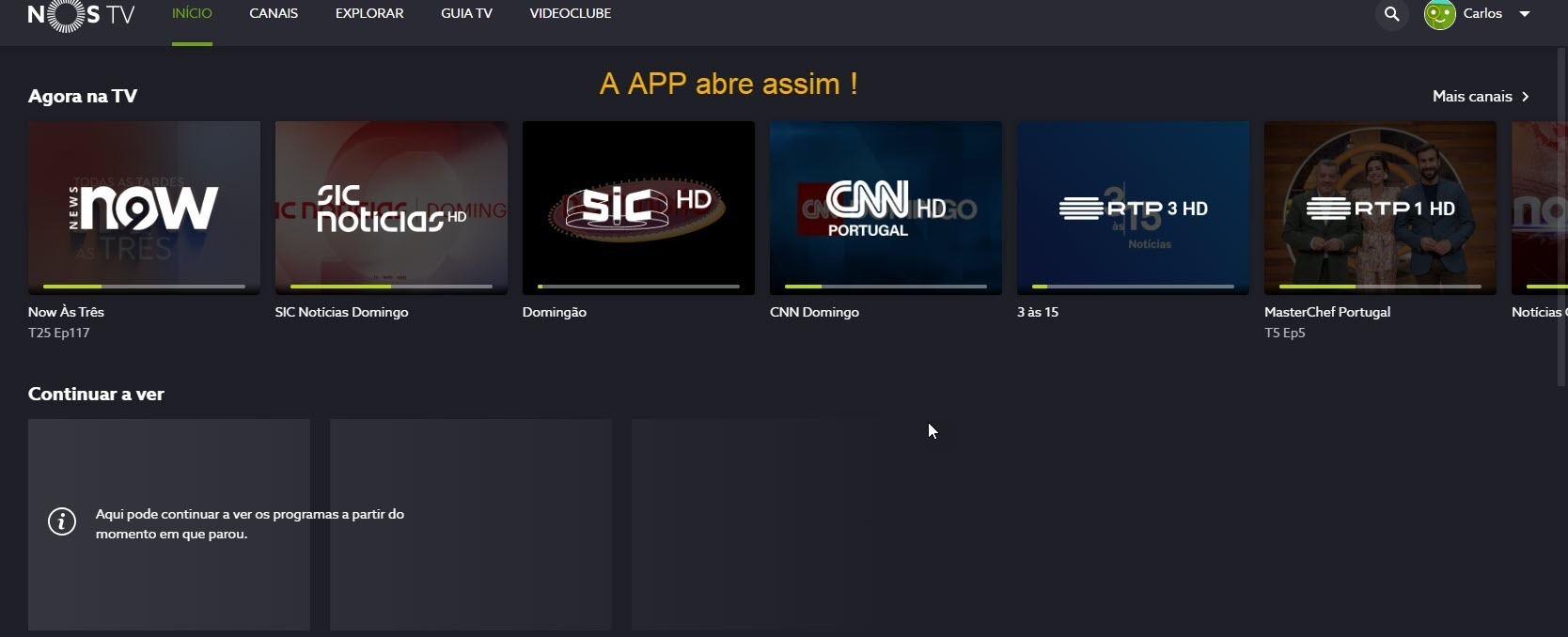Open the RTP 1 HD channel thumbnail
The width and height of the screenshot is (1568, 637).
1380,208
